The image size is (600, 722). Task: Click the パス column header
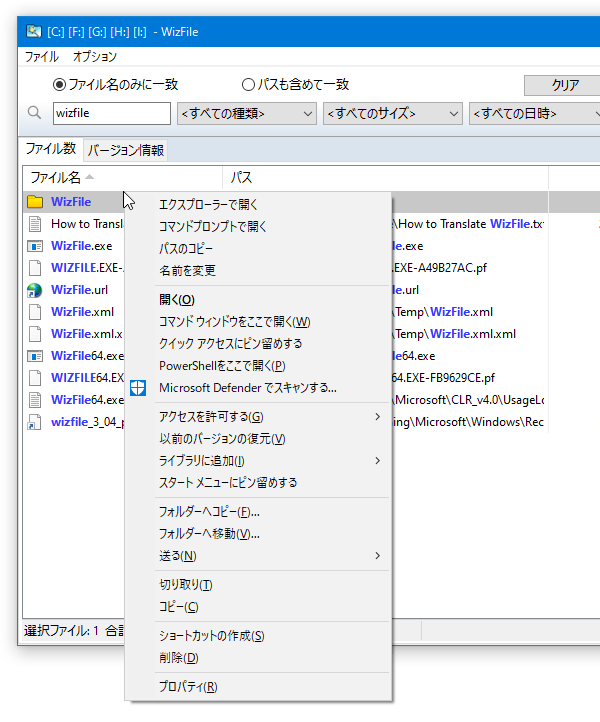click(385, 177)
